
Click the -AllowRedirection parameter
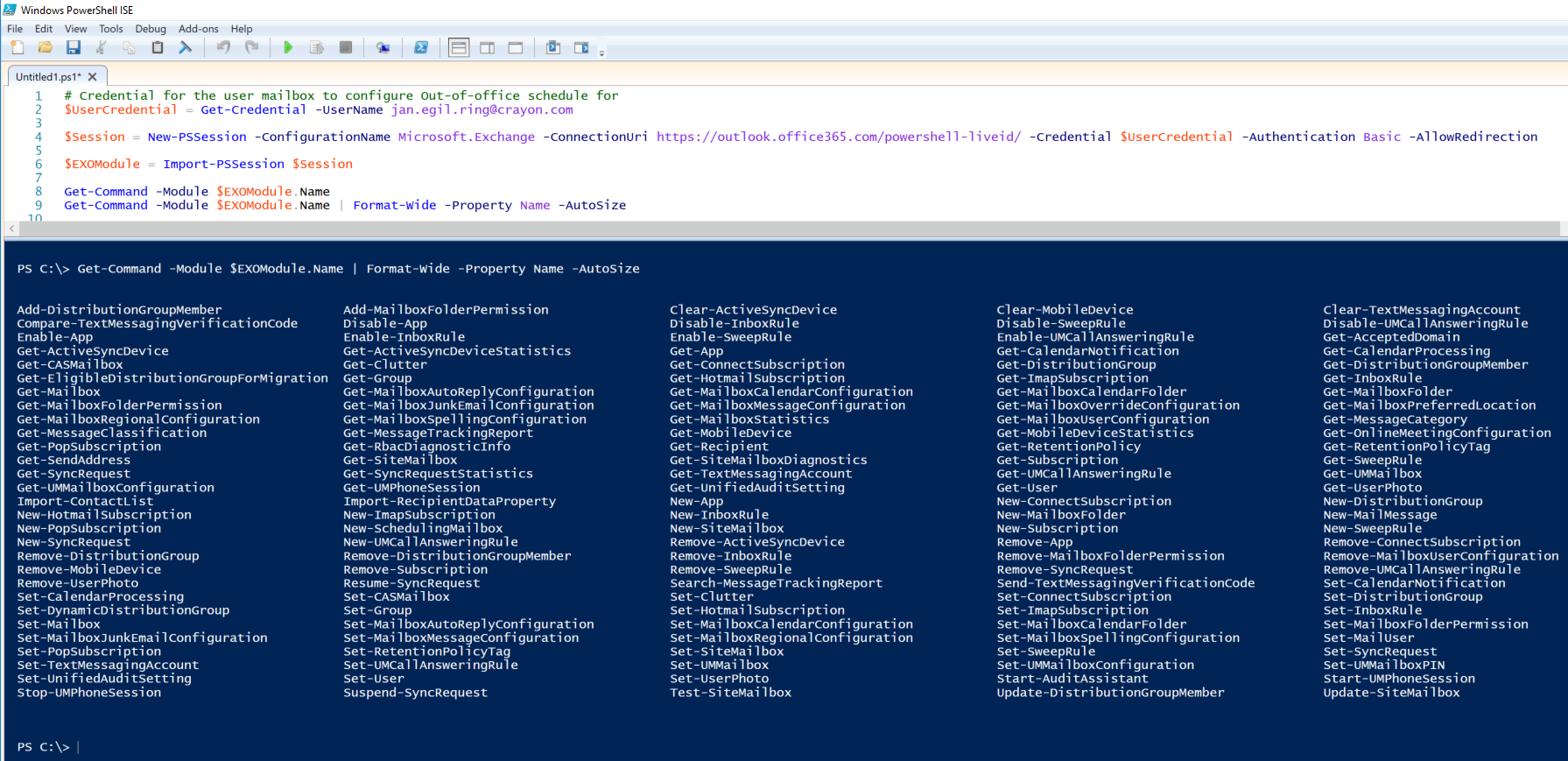pyautogui.click(x=1473, y=137)
